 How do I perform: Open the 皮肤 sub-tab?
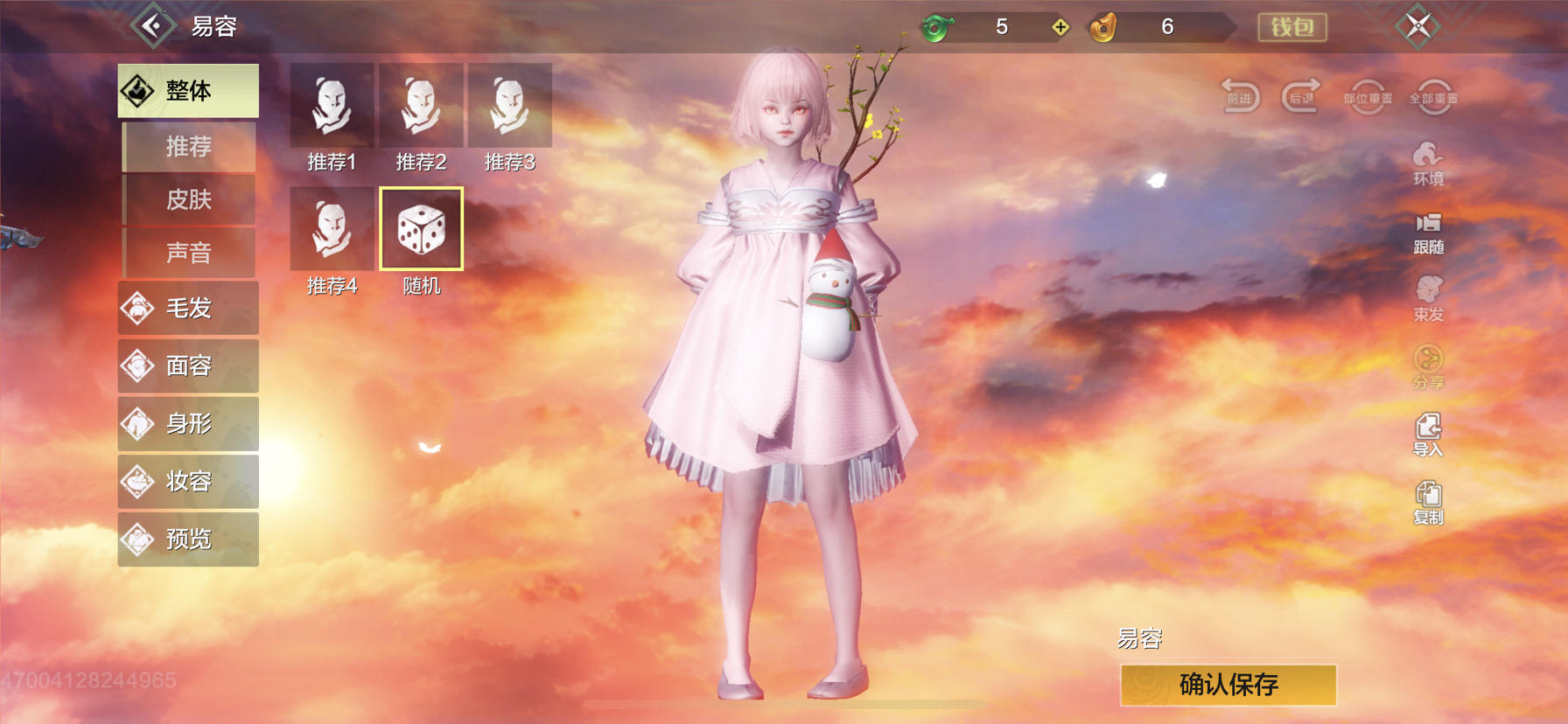click(189, 199)
